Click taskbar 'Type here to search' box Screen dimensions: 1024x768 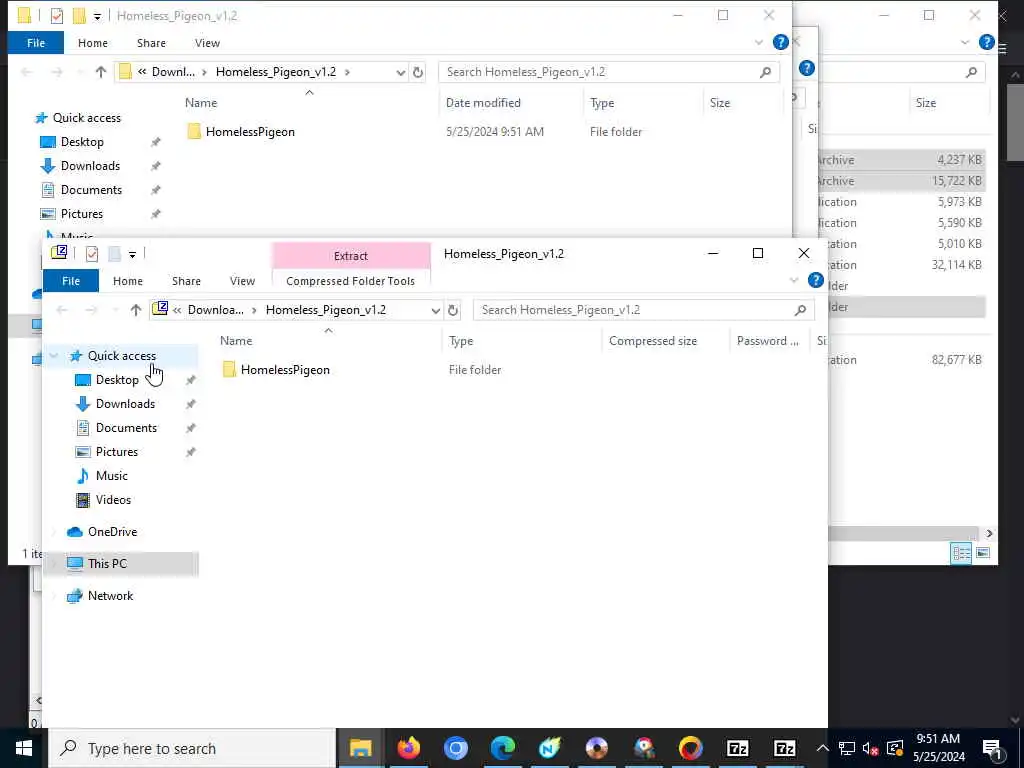pos(193,748)
